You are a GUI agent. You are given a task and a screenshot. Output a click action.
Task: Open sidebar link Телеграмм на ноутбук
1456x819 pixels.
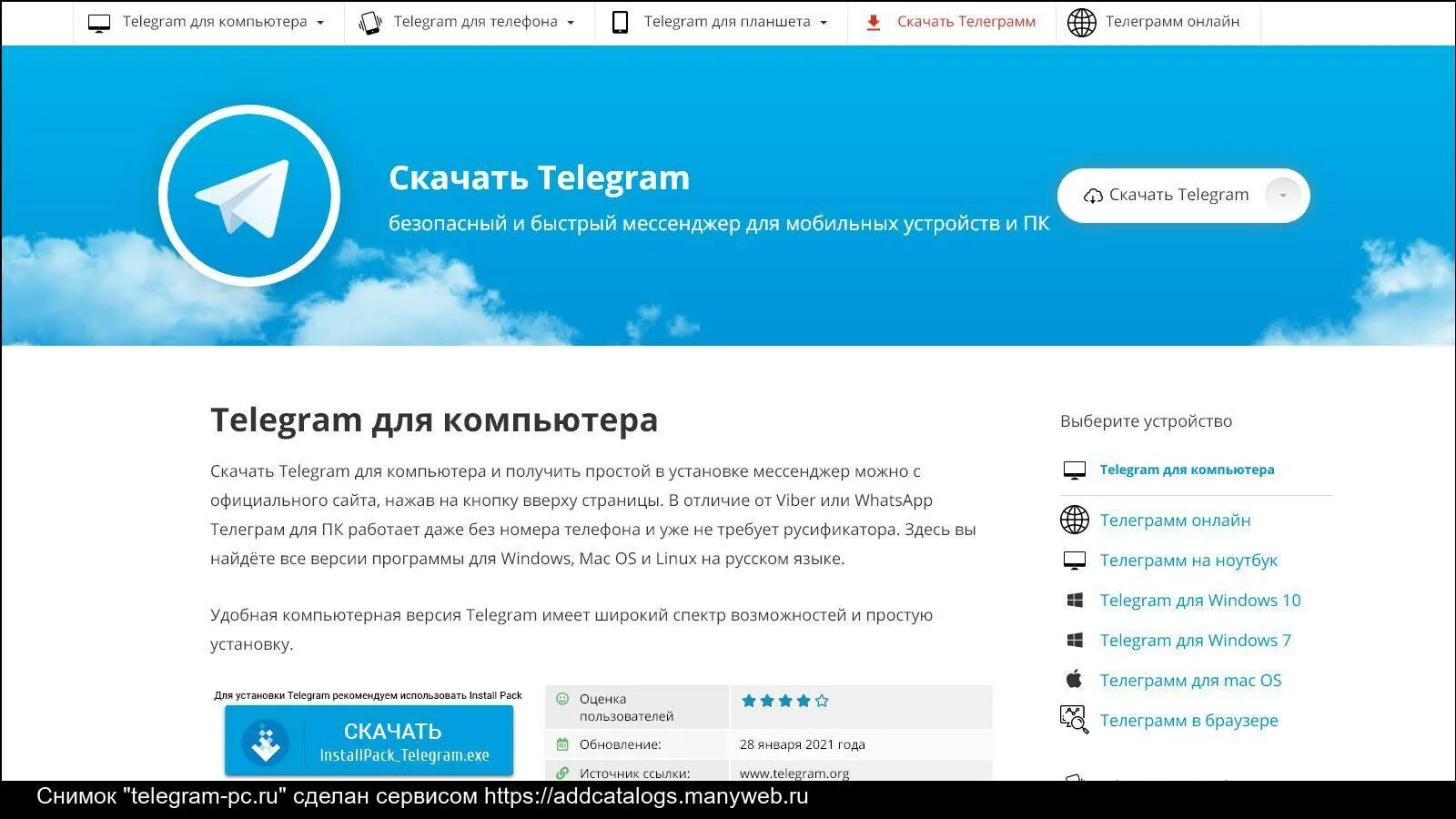click(x=1188, y=561)
